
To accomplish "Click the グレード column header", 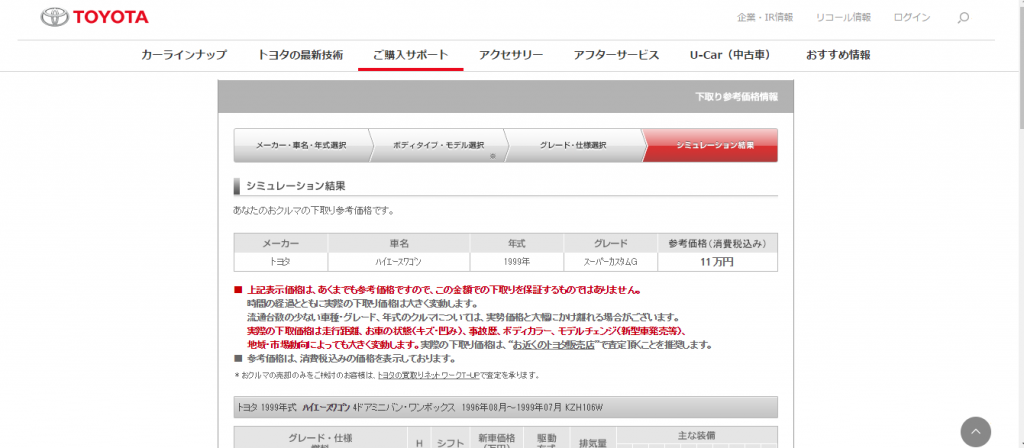I will coord(611,243).
